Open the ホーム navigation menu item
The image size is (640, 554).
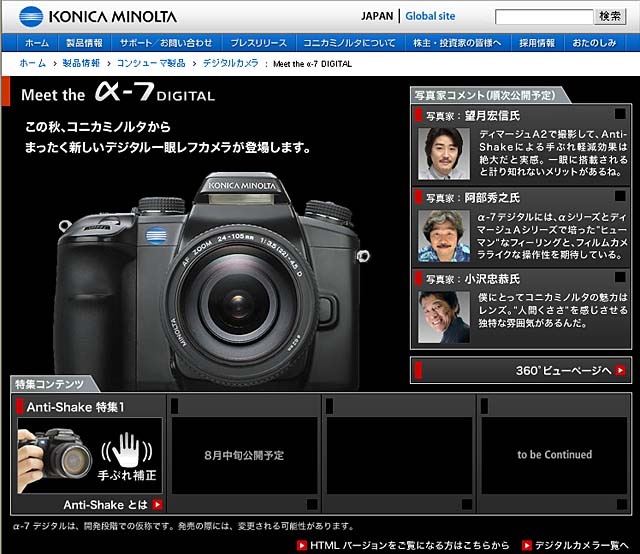tap(37, 43)
